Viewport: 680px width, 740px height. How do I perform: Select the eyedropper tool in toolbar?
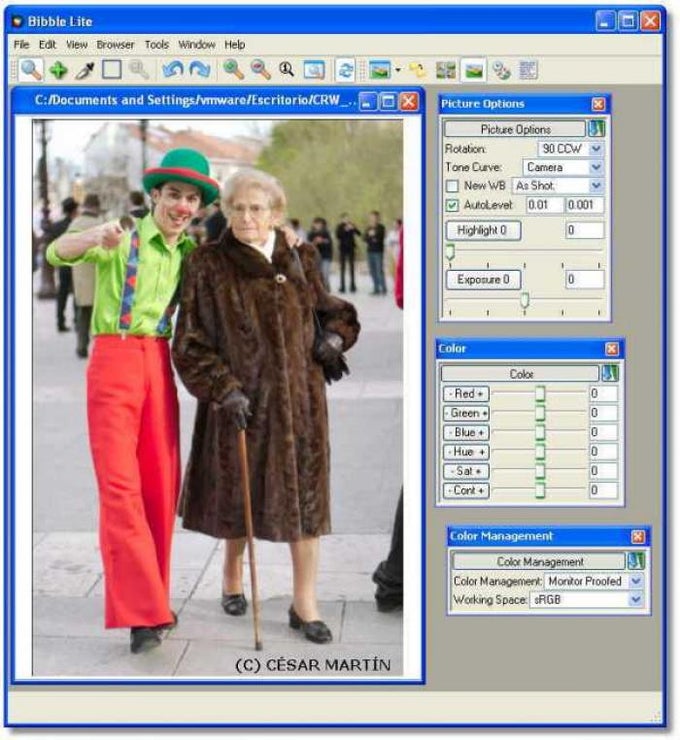click(x=85, y=70)
